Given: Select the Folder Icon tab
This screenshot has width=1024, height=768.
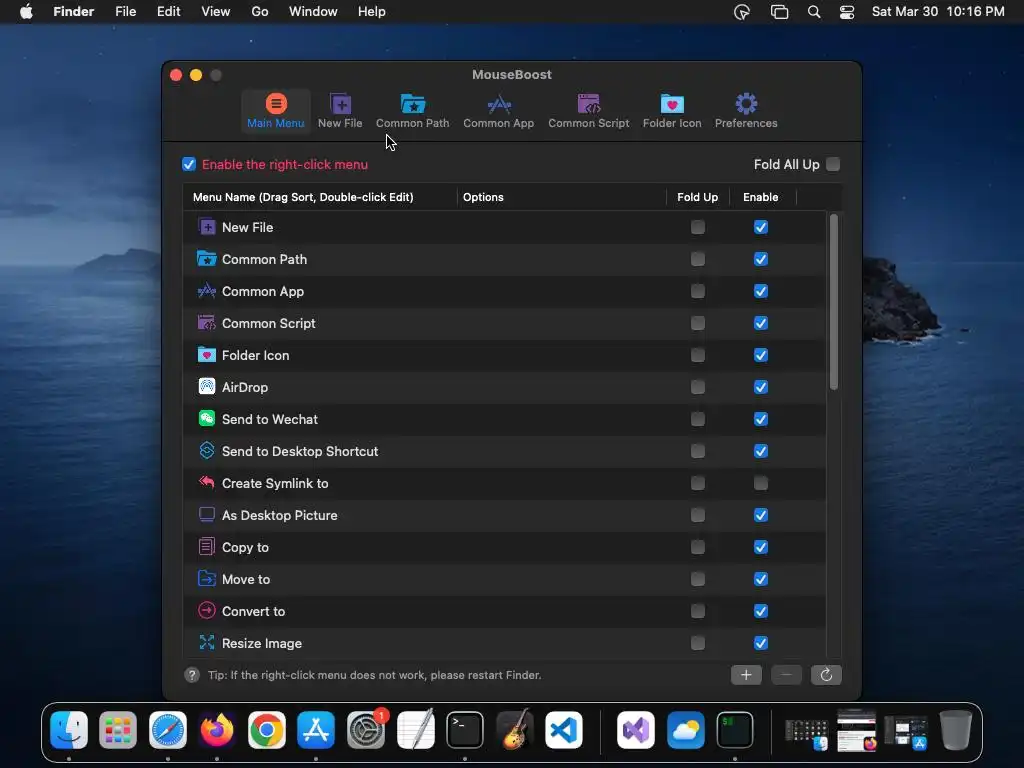Looking at the screenshot, I should 671,111.
